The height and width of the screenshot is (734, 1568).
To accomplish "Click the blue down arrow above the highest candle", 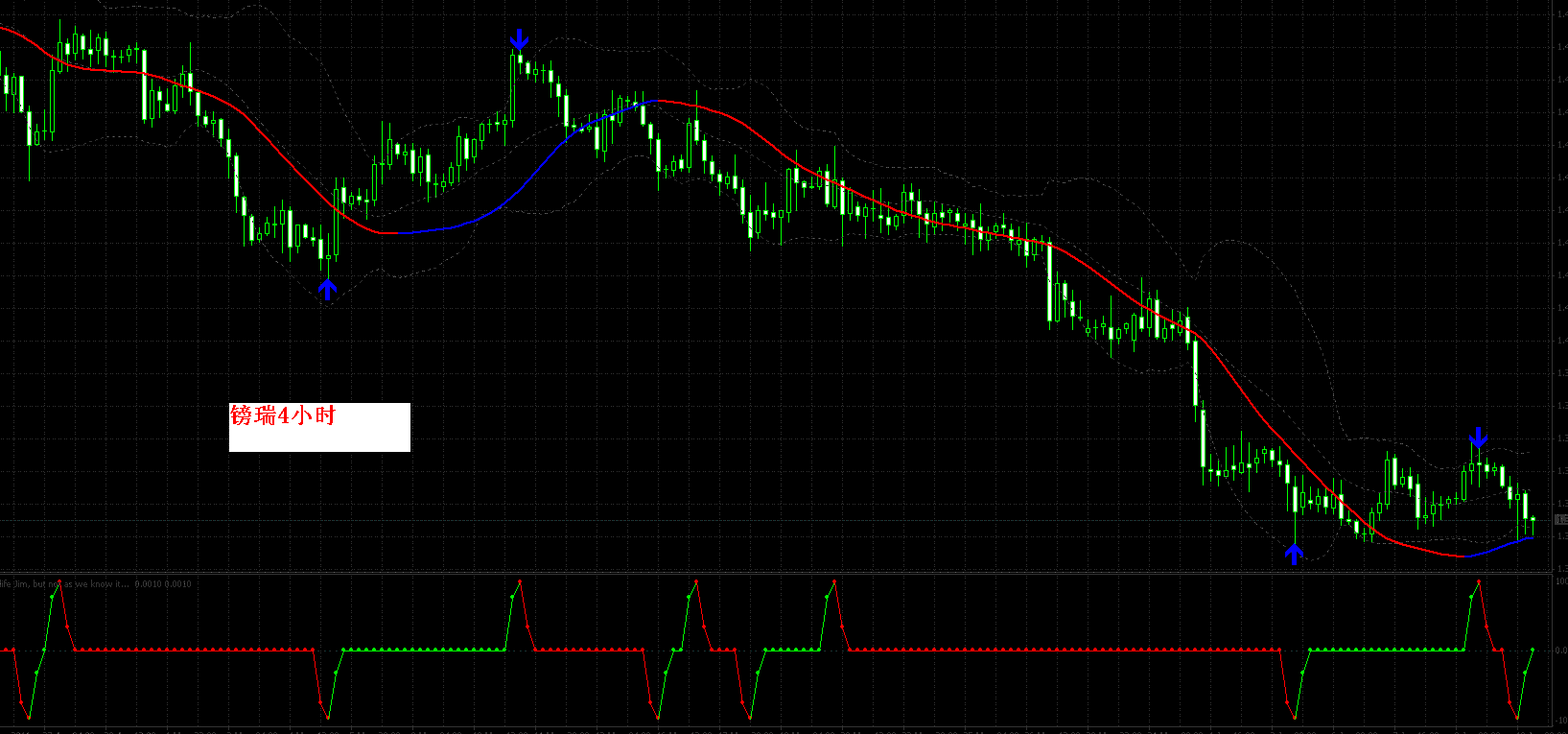I will click(519, 38).
